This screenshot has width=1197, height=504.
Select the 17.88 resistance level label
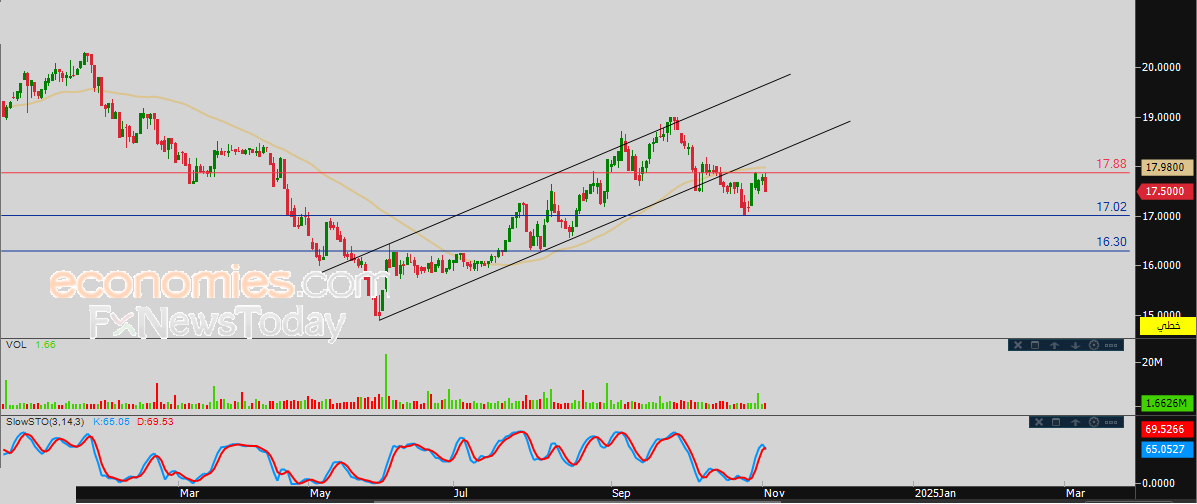1112,163
